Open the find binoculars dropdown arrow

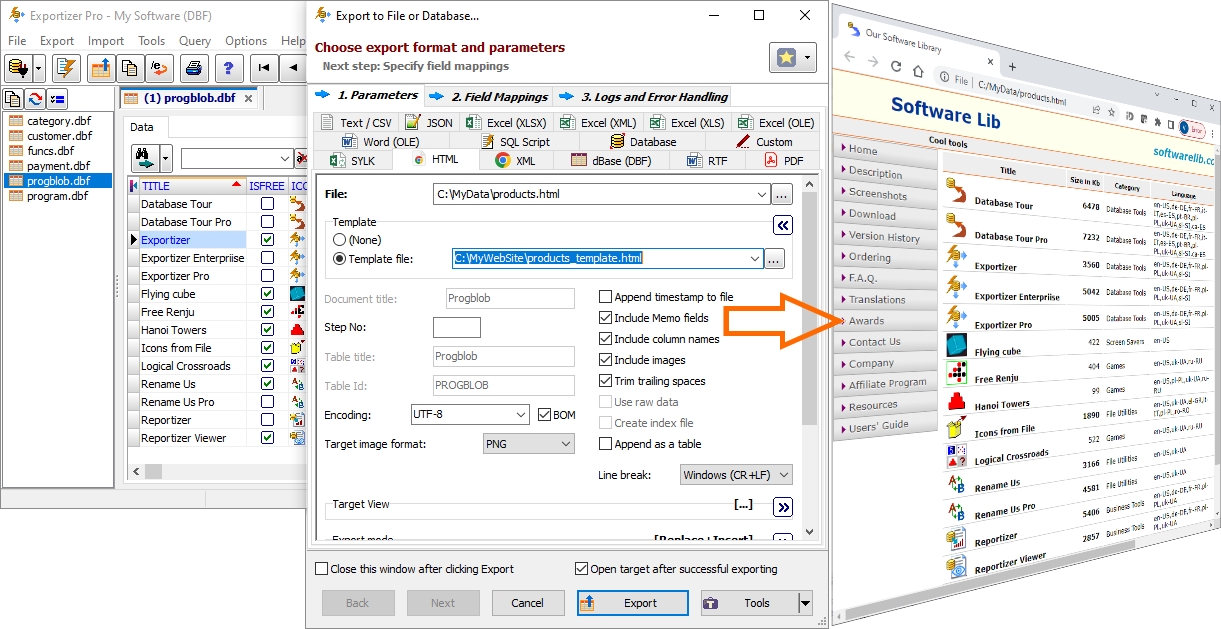coord(166,158)
